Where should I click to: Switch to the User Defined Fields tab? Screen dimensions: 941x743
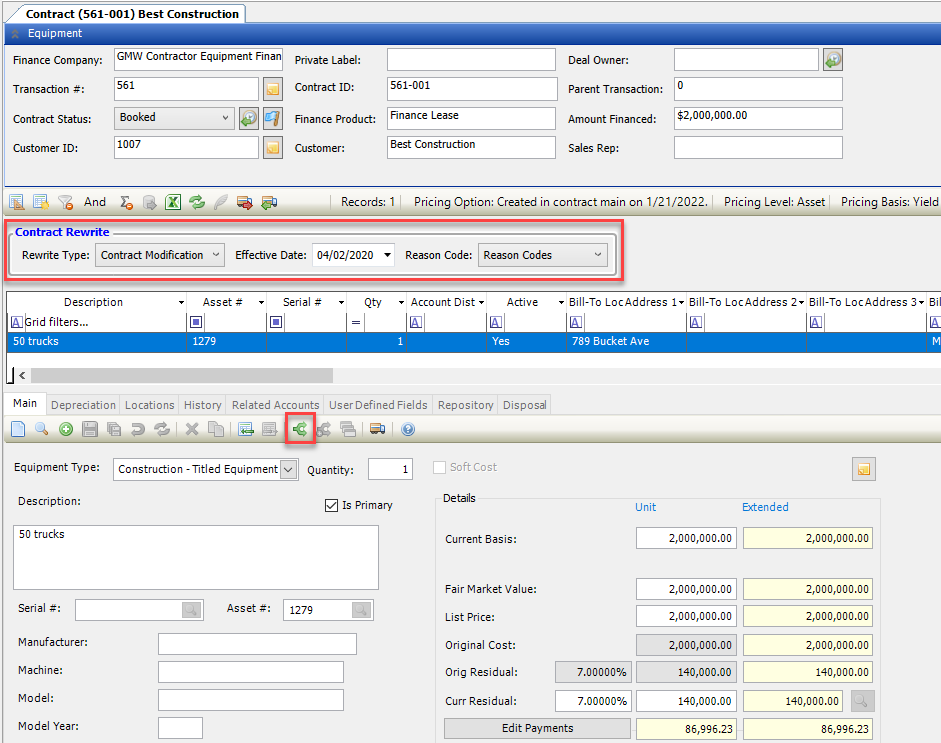tap(378, 405)
